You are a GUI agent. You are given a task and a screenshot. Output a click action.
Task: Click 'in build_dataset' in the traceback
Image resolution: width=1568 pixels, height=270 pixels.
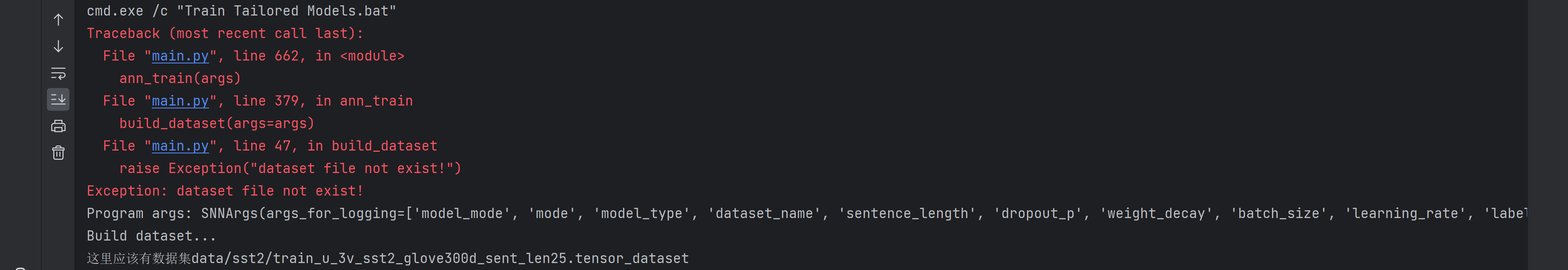tap(372, 146)
